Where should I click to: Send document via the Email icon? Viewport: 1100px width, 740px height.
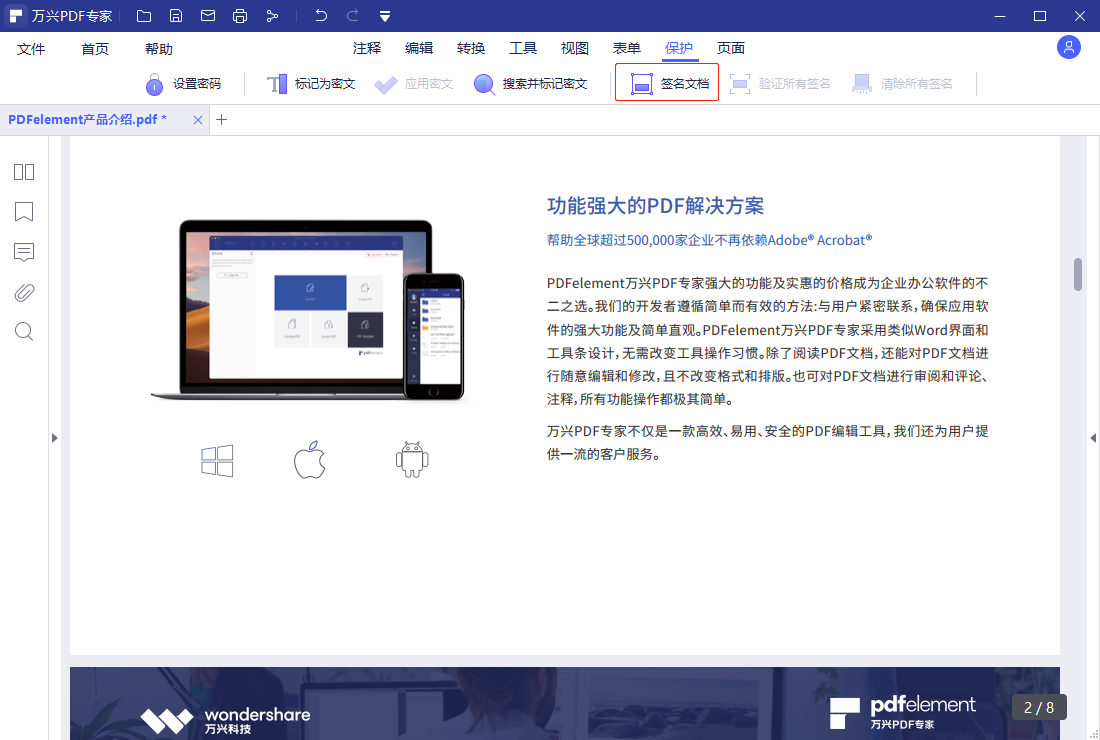(208, 15)
